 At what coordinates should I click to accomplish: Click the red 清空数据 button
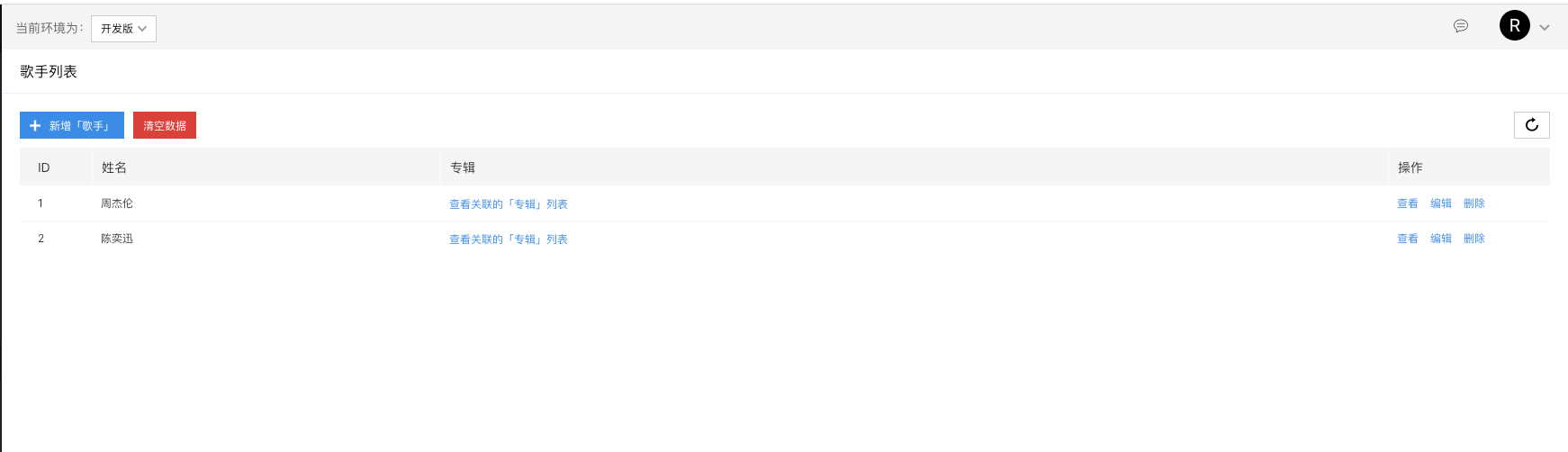pyautogui.click(x=165, y=125)
